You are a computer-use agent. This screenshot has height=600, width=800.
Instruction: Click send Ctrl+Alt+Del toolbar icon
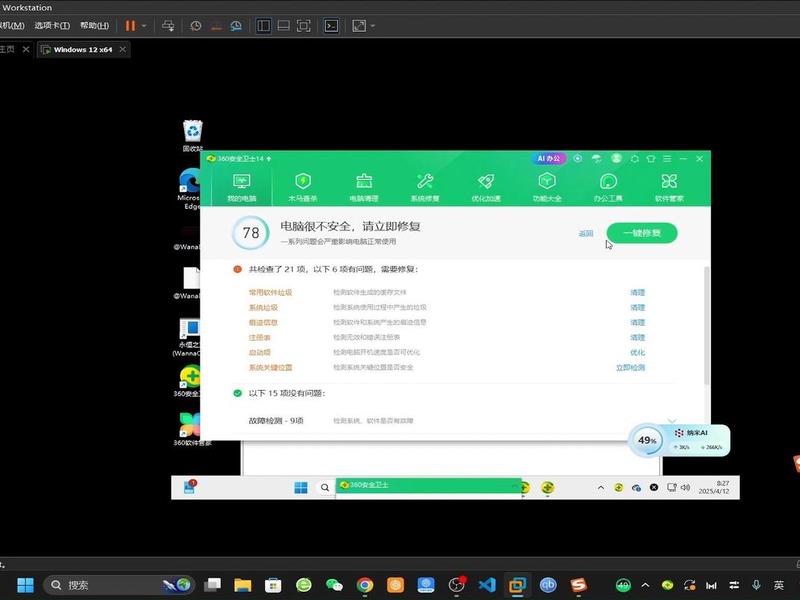[168, 26]
